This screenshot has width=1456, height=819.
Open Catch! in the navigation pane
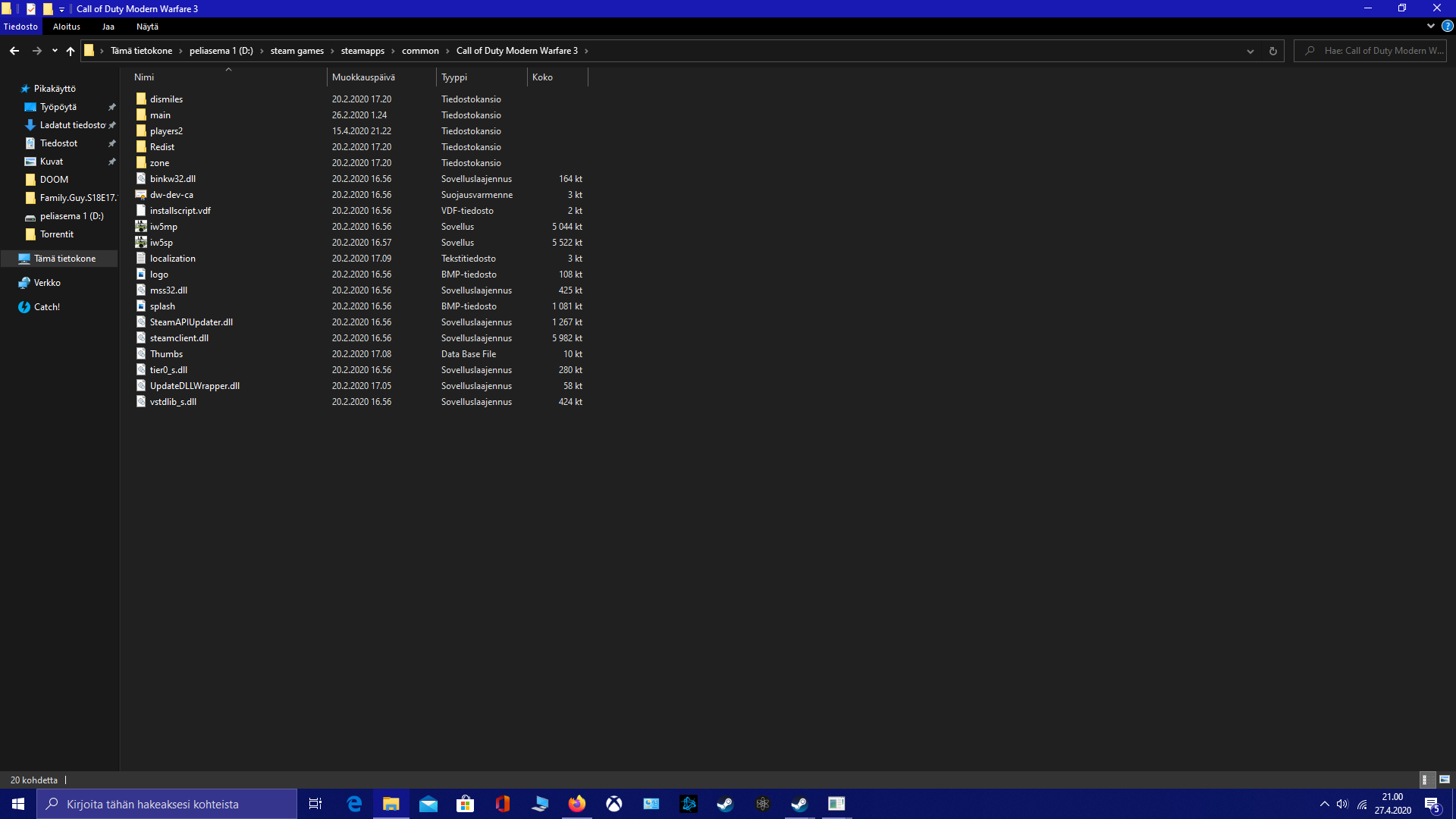[x=47, y=307]
